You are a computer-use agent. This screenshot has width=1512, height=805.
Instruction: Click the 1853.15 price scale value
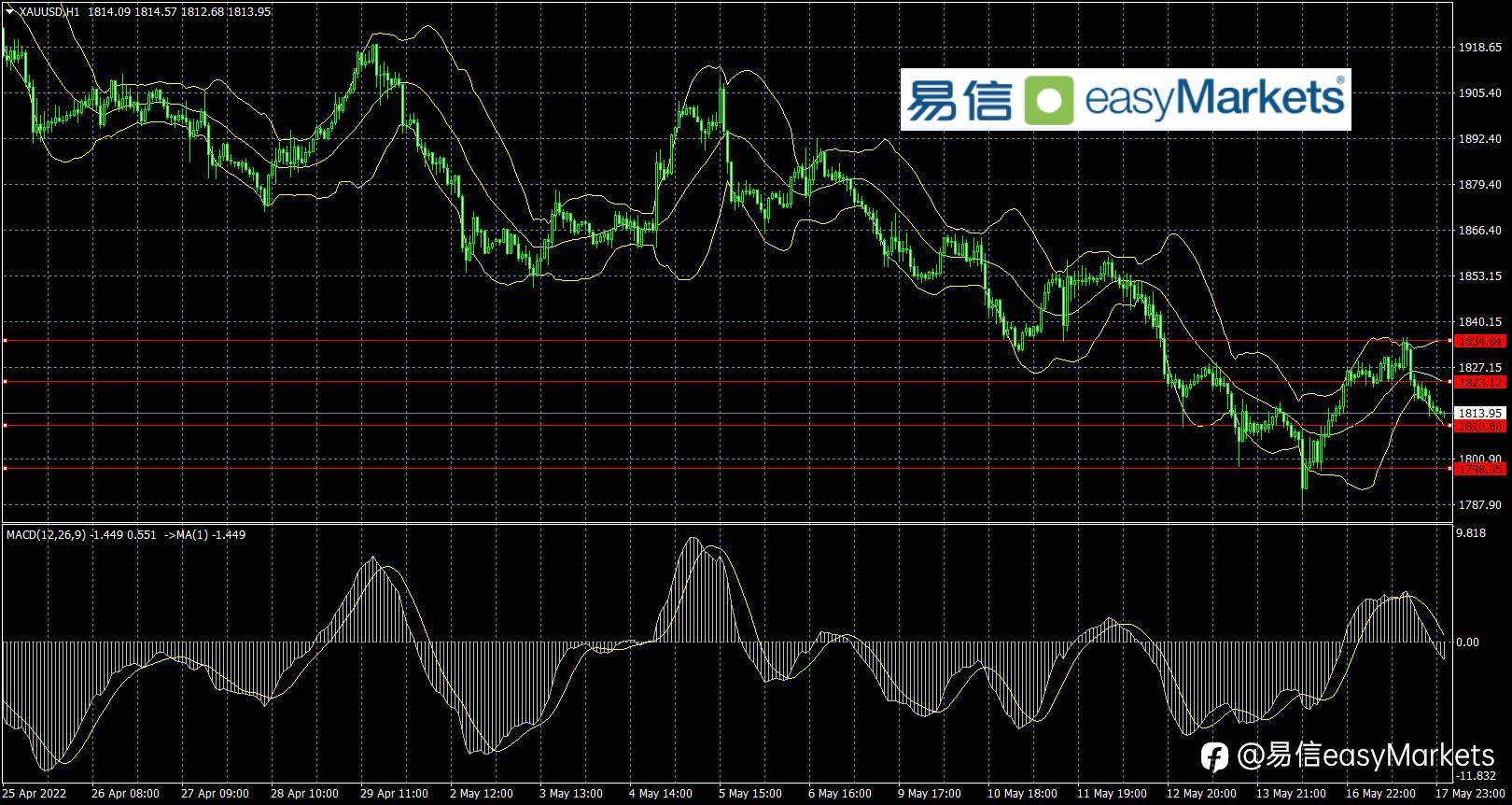point(1480,276)
